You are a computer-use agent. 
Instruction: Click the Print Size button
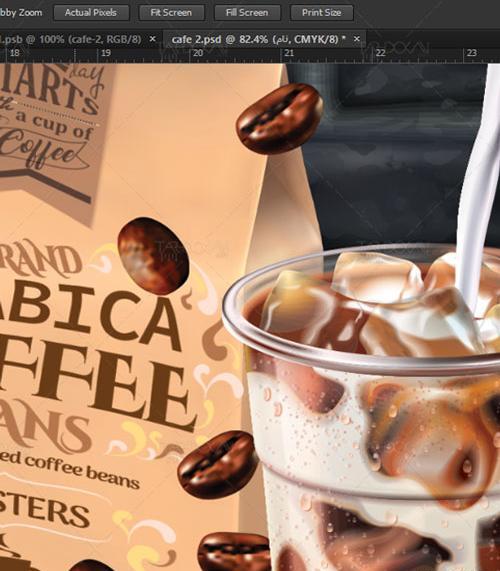pos(322,13)
